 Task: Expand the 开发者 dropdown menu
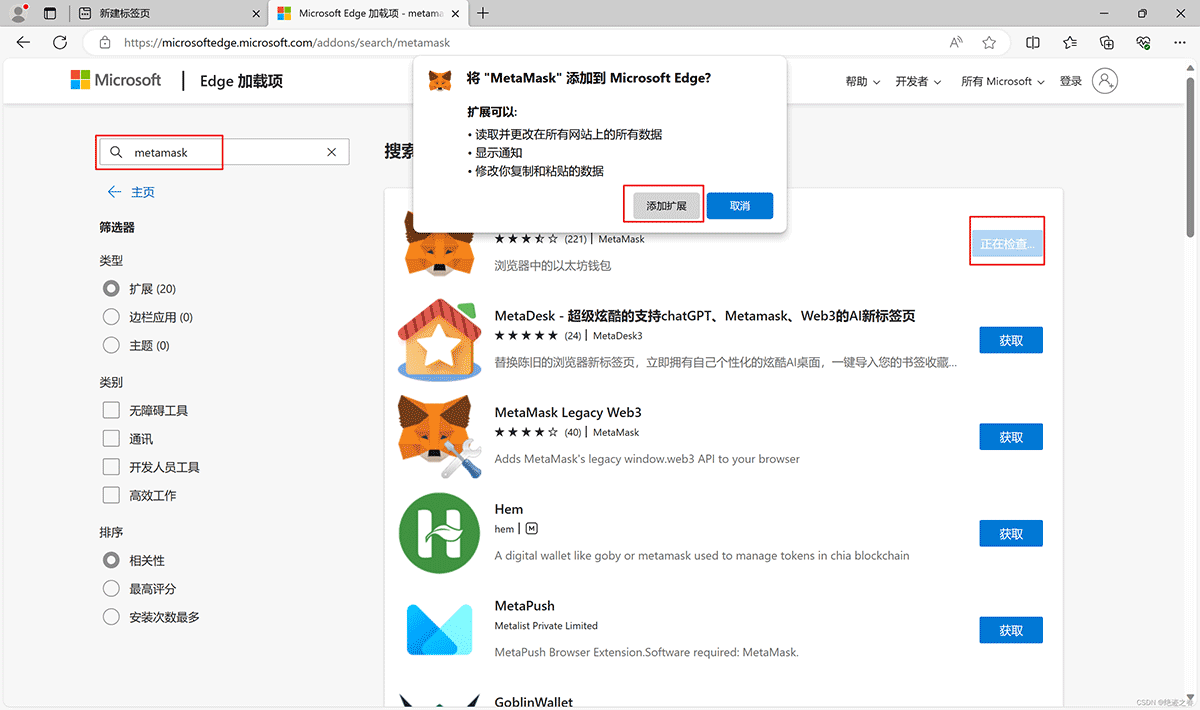click(x=917, y=82)
